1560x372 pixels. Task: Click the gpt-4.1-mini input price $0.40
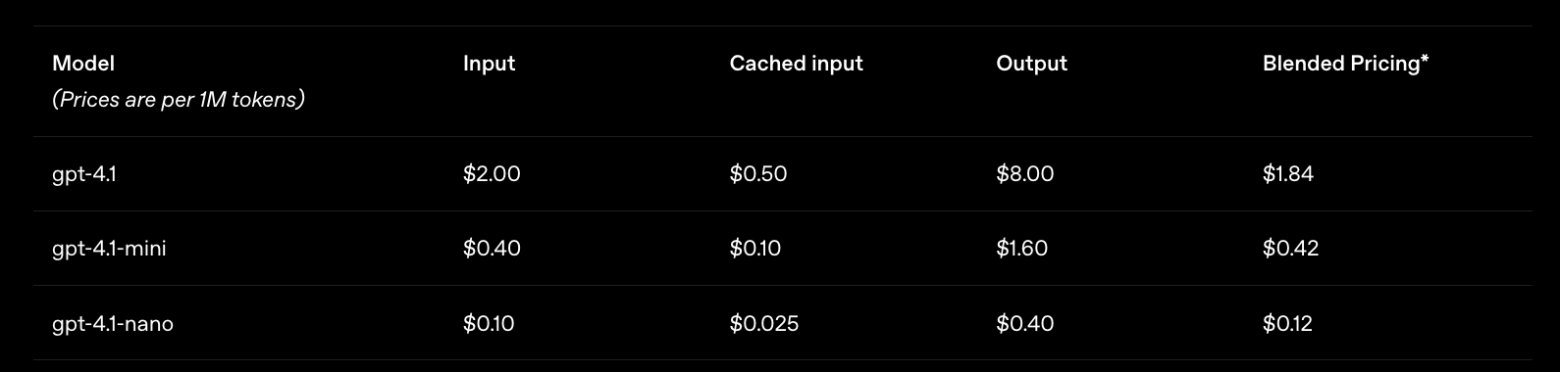coord(492,249)
